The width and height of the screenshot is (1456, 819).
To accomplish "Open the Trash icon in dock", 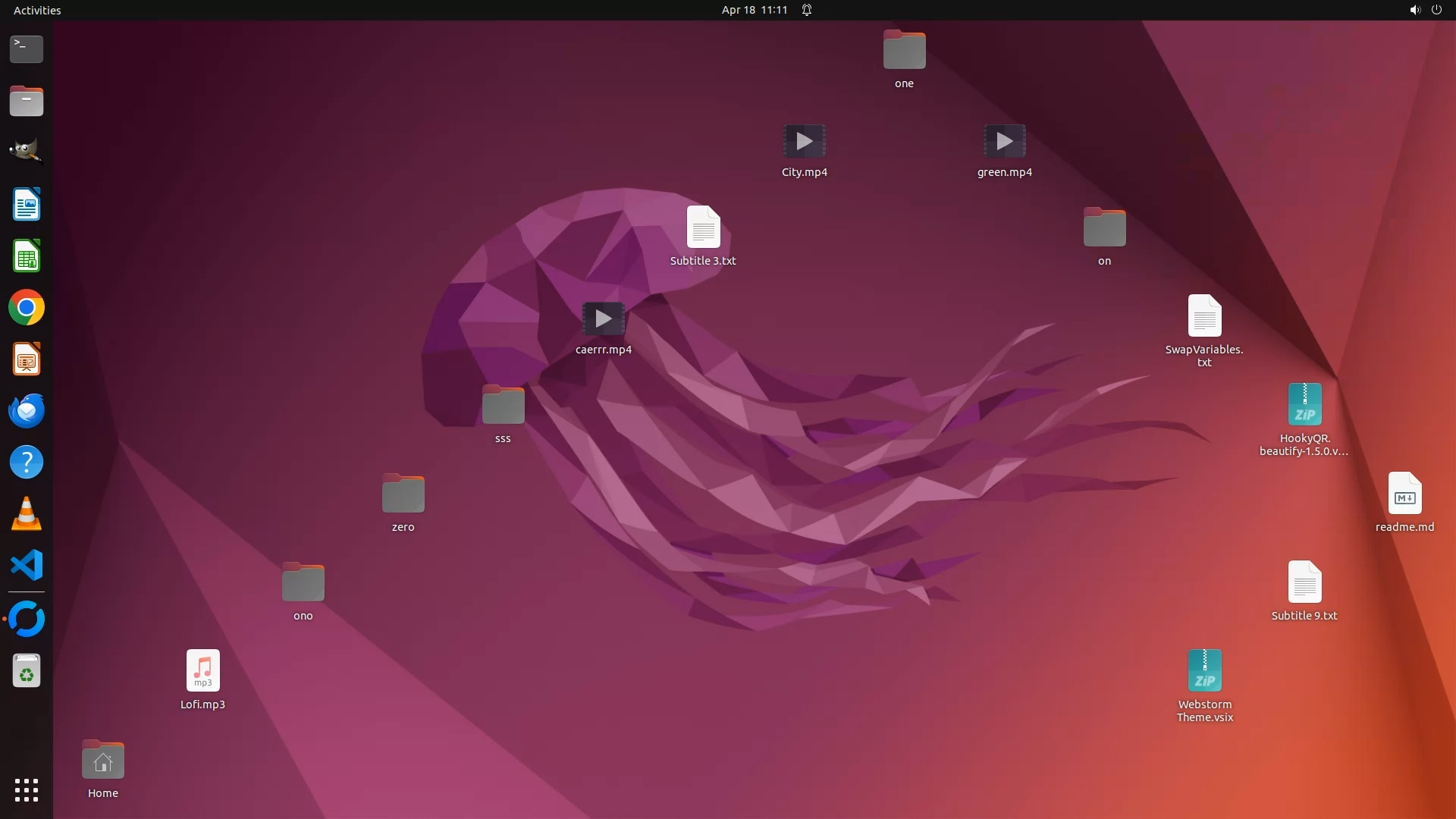I will coord(27,671).
